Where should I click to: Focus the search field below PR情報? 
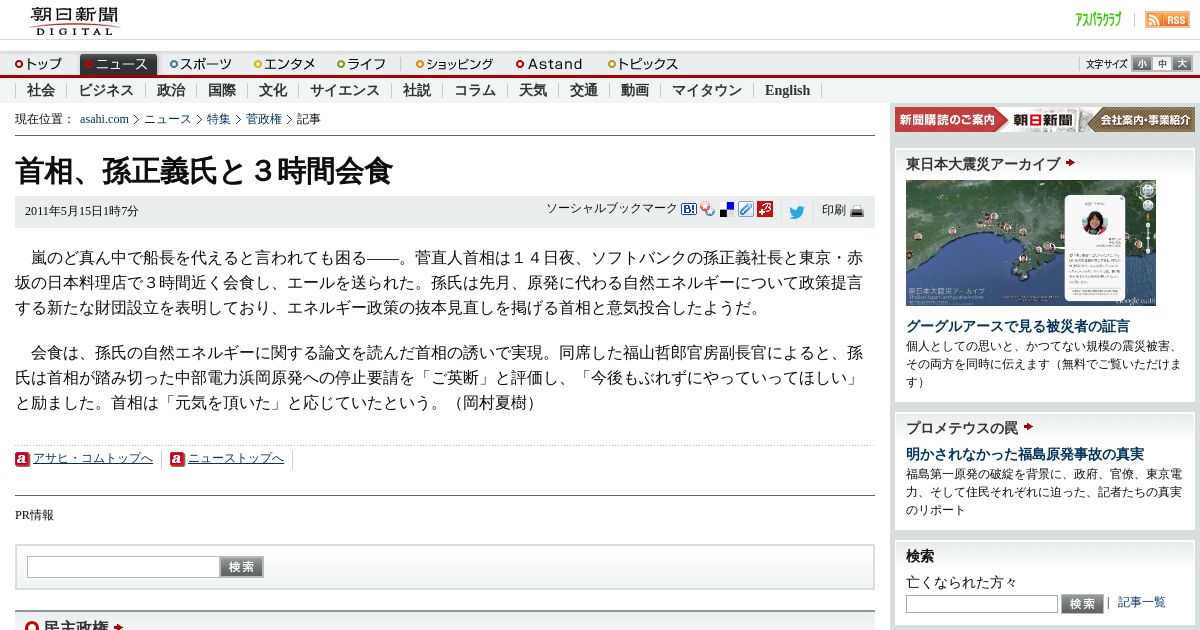[123, 567]
